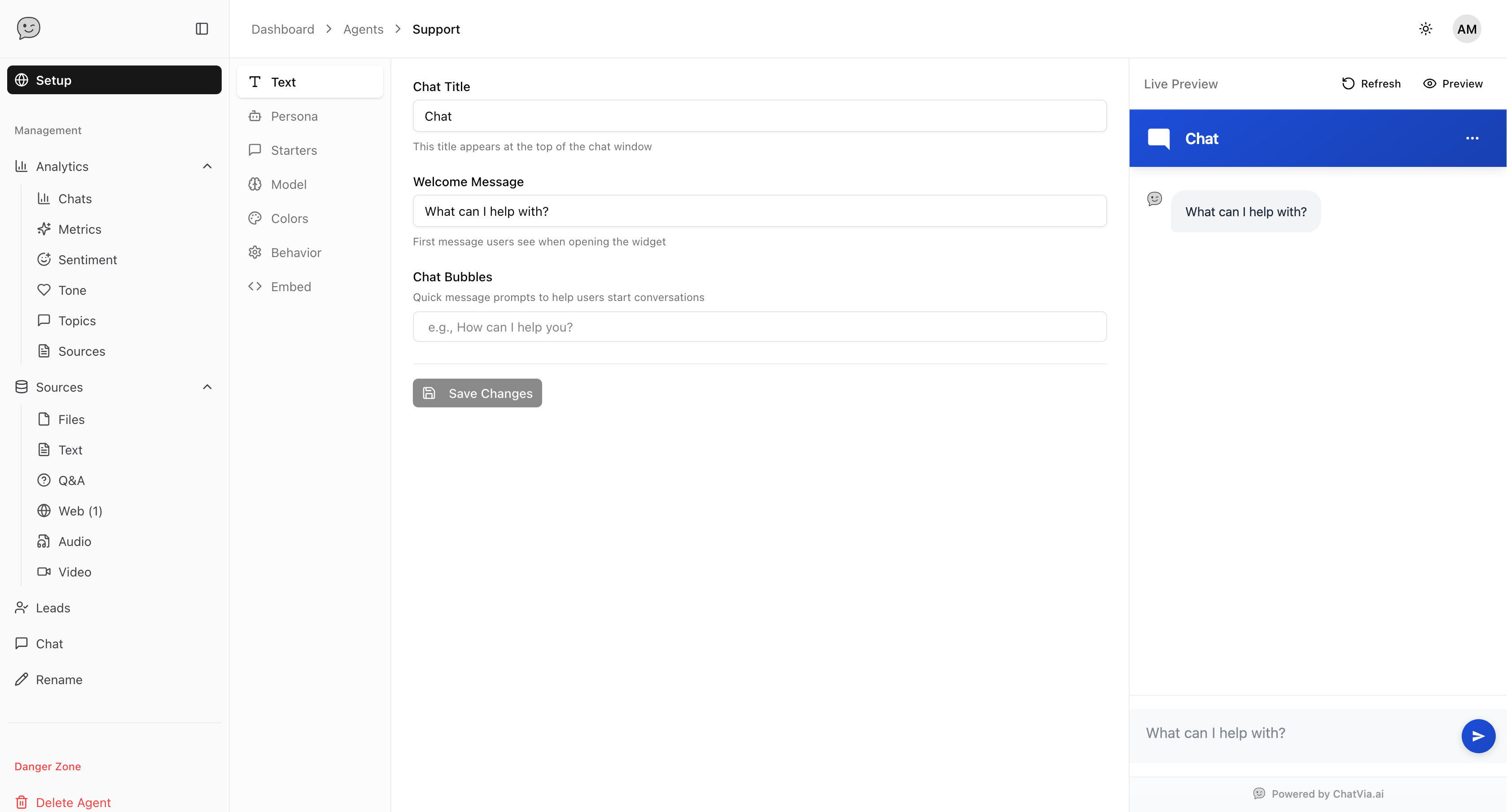Toggle light/dark theme sun icon
The image size is (1507, 812).
click(1425, 29)
